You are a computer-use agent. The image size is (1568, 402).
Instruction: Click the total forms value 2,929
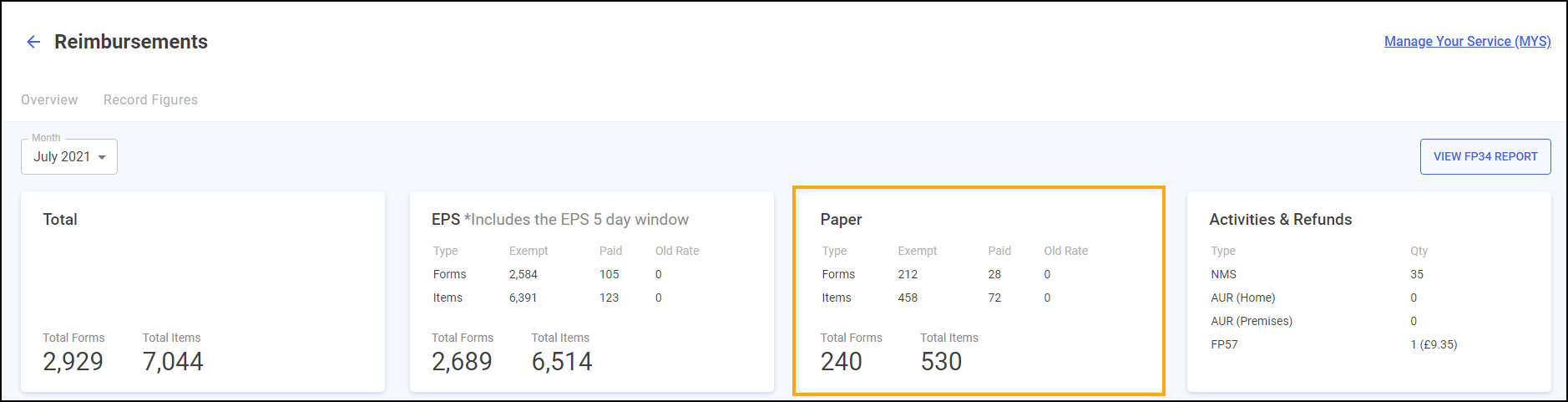[73, 361]
